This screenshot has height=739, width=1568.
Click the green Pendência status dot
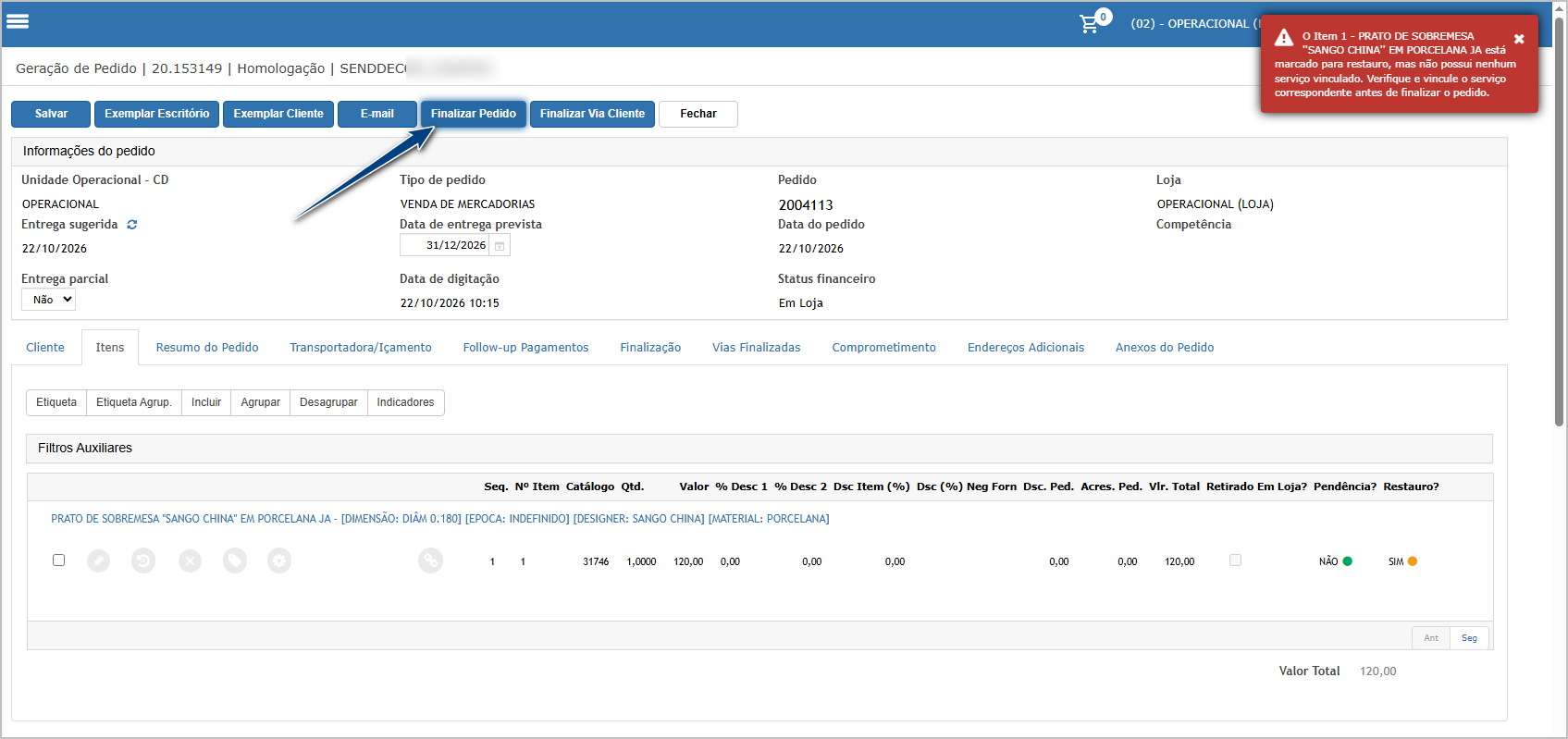click(1348, 561)
